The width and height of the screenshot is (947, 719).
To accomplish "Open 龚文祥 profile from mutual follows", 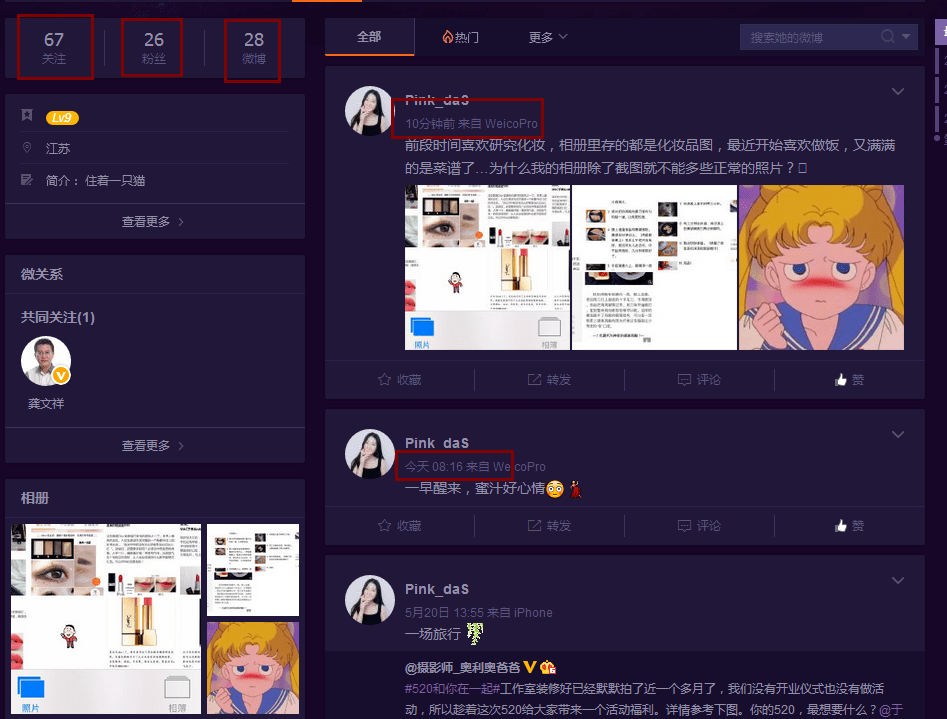I will pos(46,362).
